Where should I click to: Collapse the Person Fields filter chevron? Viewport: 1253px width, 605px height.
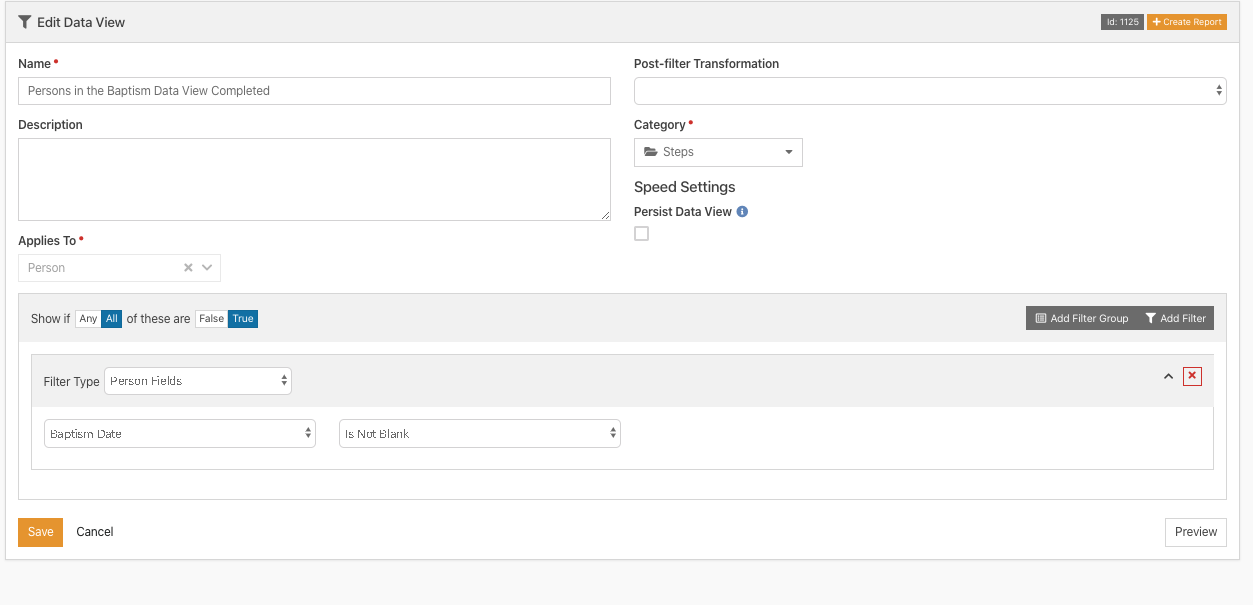coord(1168,377)
